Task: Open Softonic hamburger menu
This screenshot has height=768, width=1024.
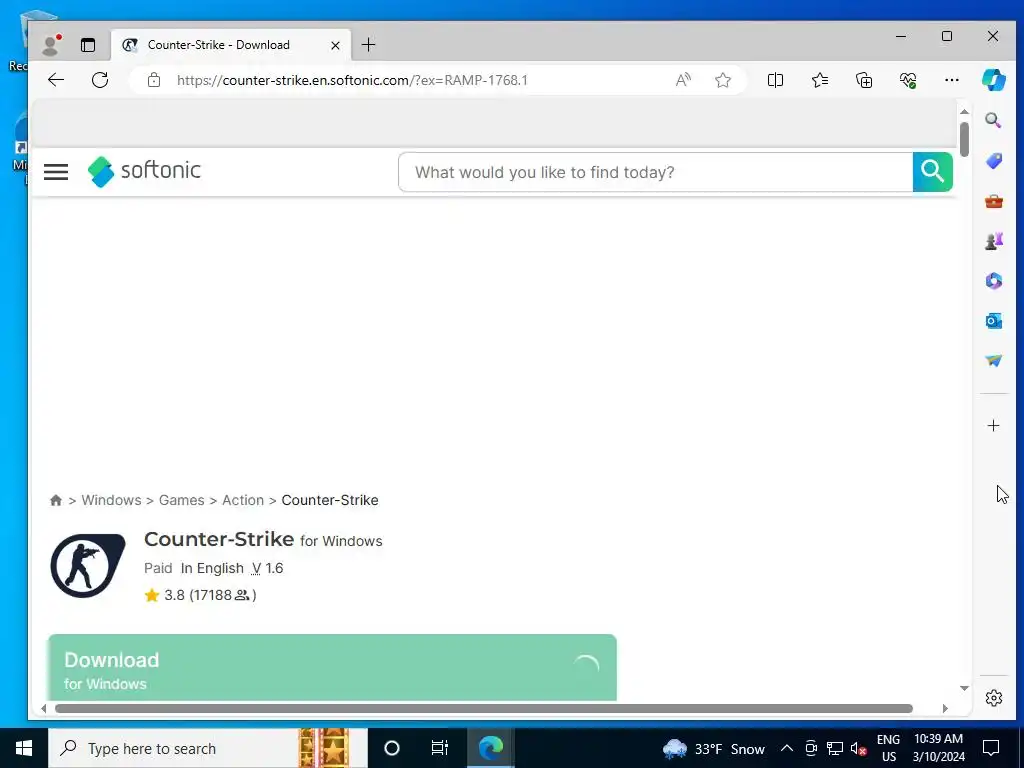Action: pyautogui.click(x=56, y=172)
